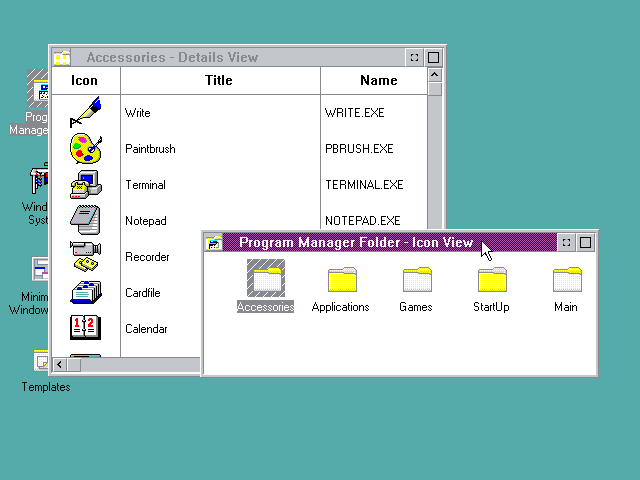Minimize the Accessories Details View window

414,58
